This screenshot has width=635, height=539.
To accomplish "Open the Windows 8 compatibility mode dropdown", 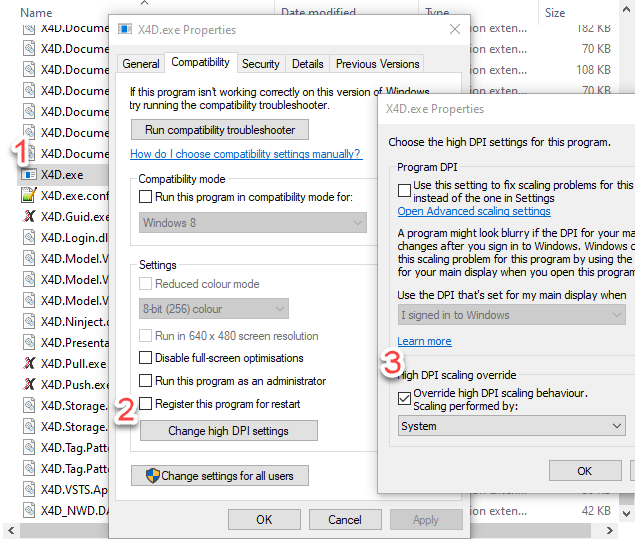I will pyautogui.click(x=252, y=223).
